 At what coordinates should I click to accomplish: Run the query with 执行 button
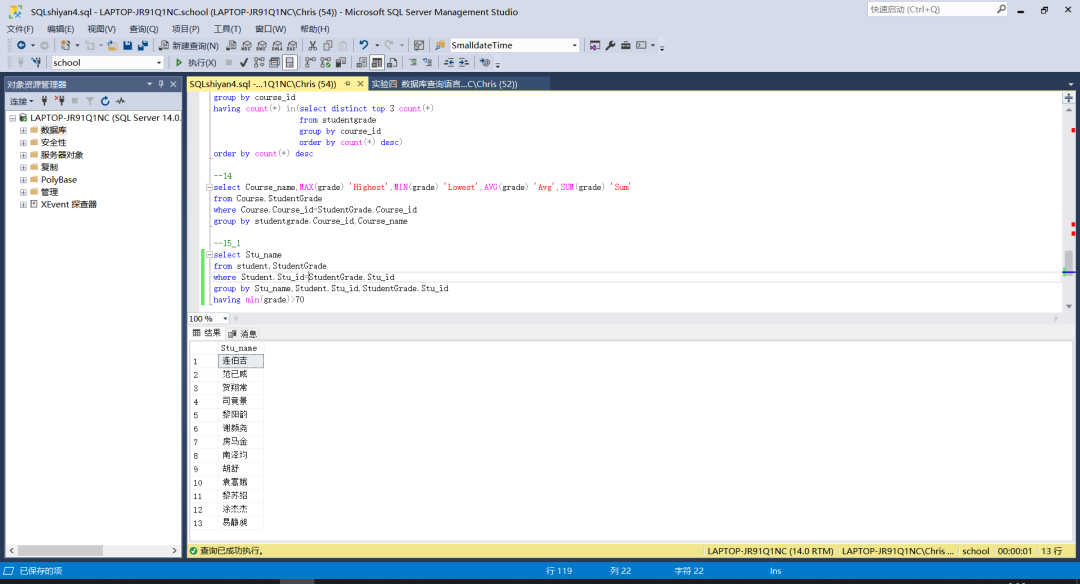tap(196, 63)
